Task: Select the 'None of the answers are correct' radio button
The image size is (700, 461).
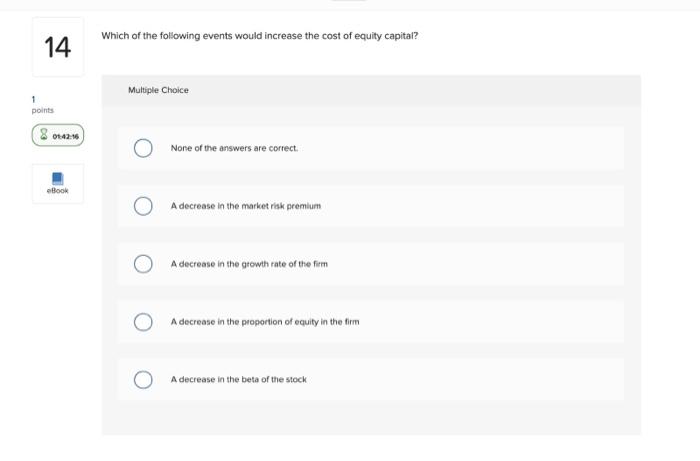Action: (143, 148)
